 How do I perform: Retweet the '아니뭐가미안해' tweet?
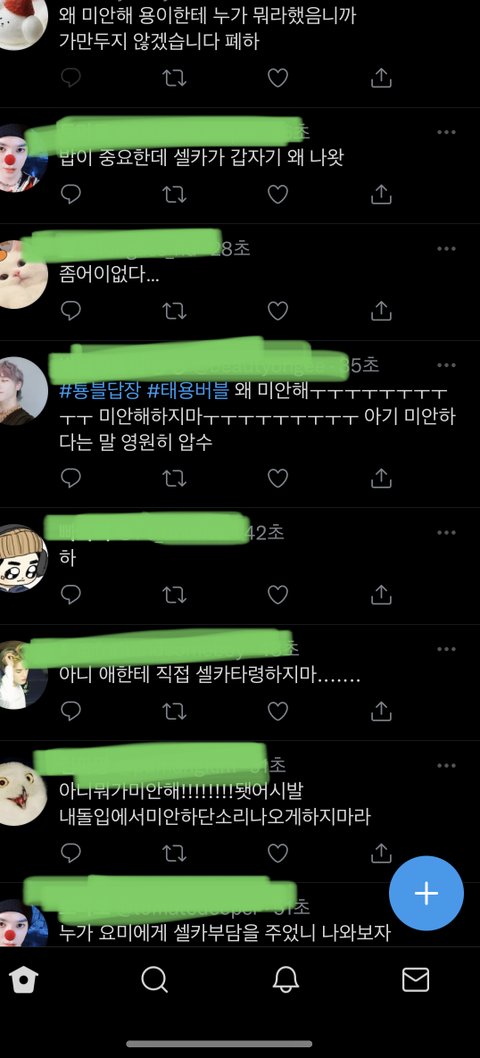pos(174,853)
